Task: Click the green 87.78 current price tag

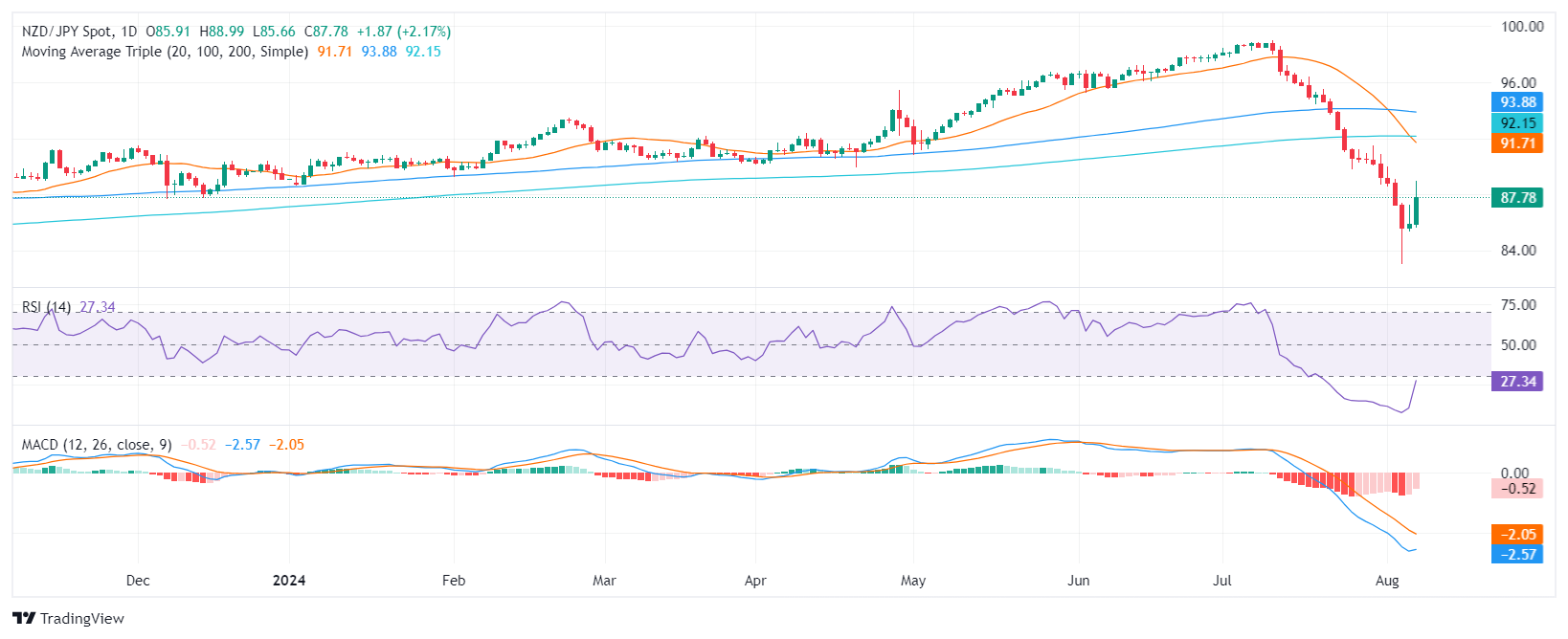Action: (x=1517, y=198)
